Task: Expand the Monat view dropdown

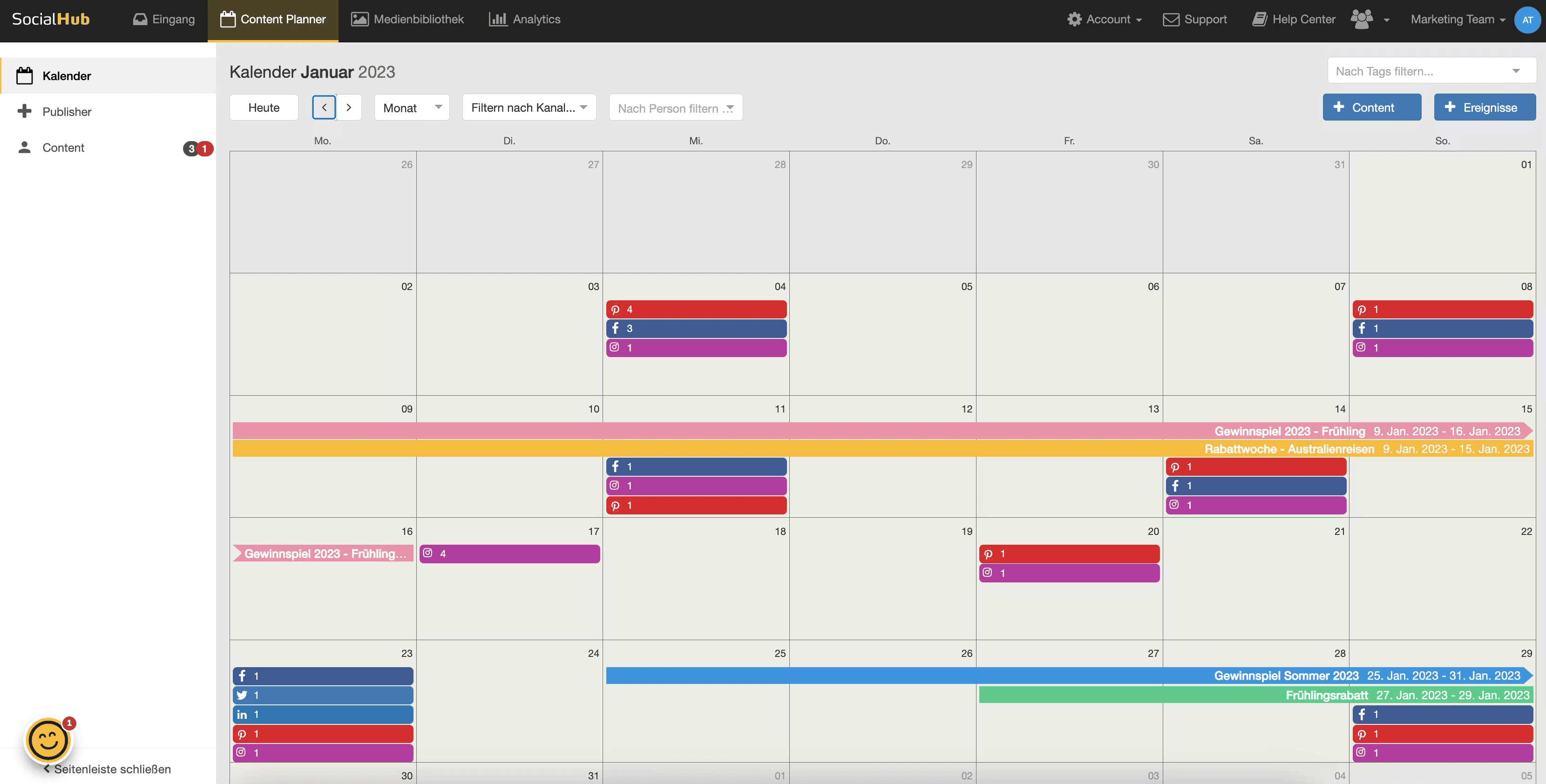Action: (x=412, y=108)
